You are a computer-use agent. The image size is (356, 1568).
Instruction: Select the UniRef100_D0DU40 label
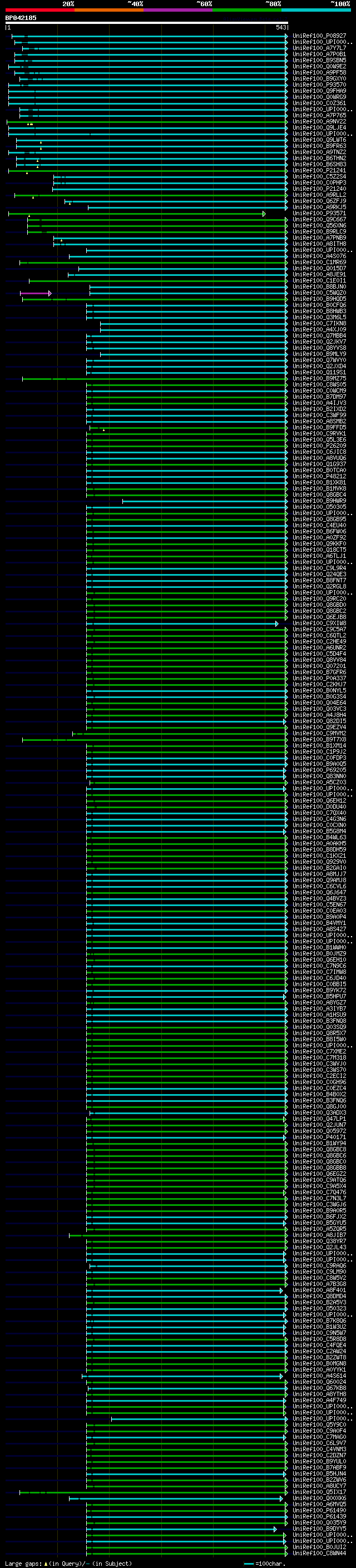point(319,807)
